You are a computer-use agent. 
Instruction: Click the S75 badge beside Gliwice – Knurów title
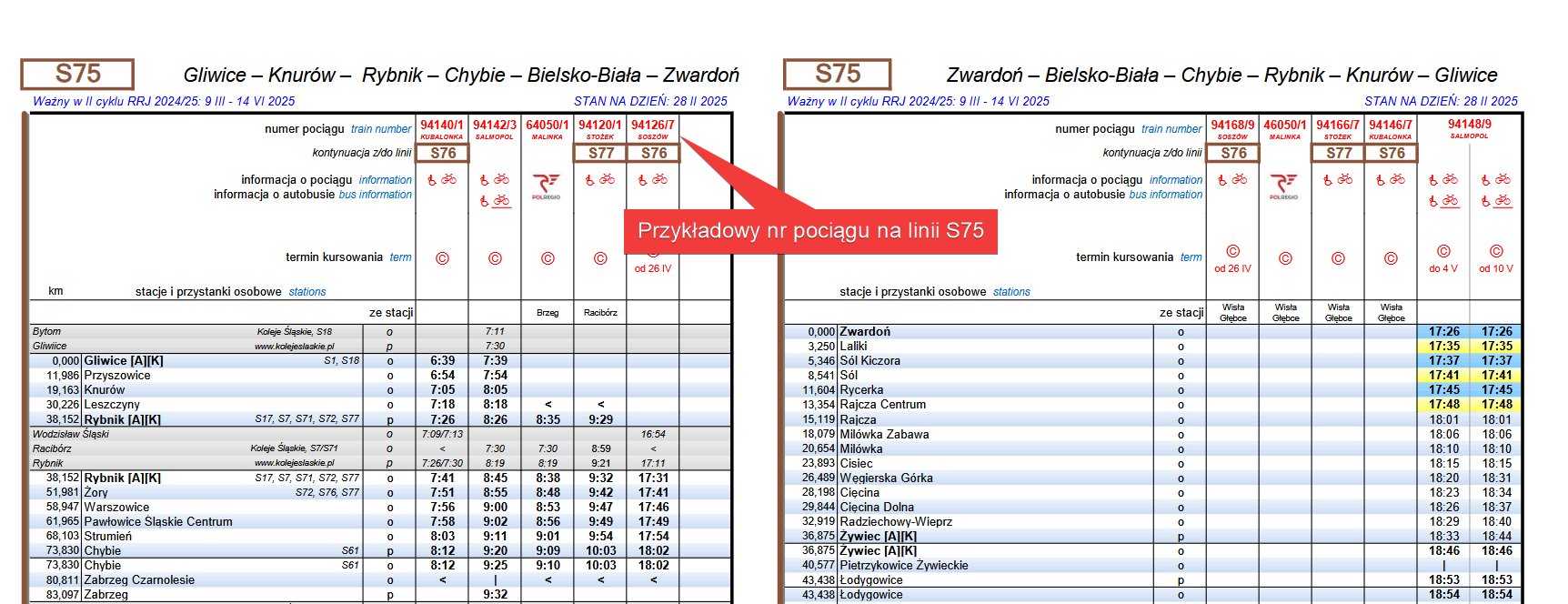coord(78,74)
